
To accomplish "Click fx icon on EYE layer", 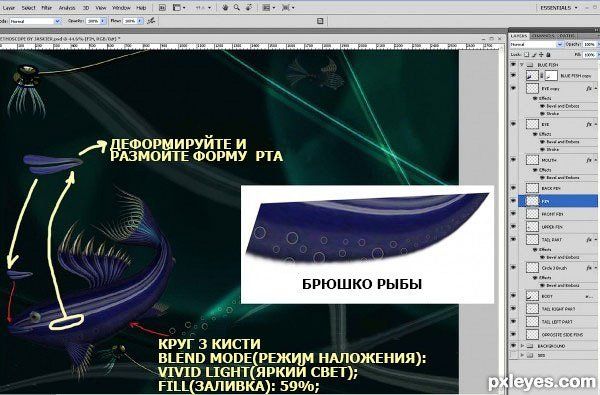I will pyautogui.click(x=589, y=124).
